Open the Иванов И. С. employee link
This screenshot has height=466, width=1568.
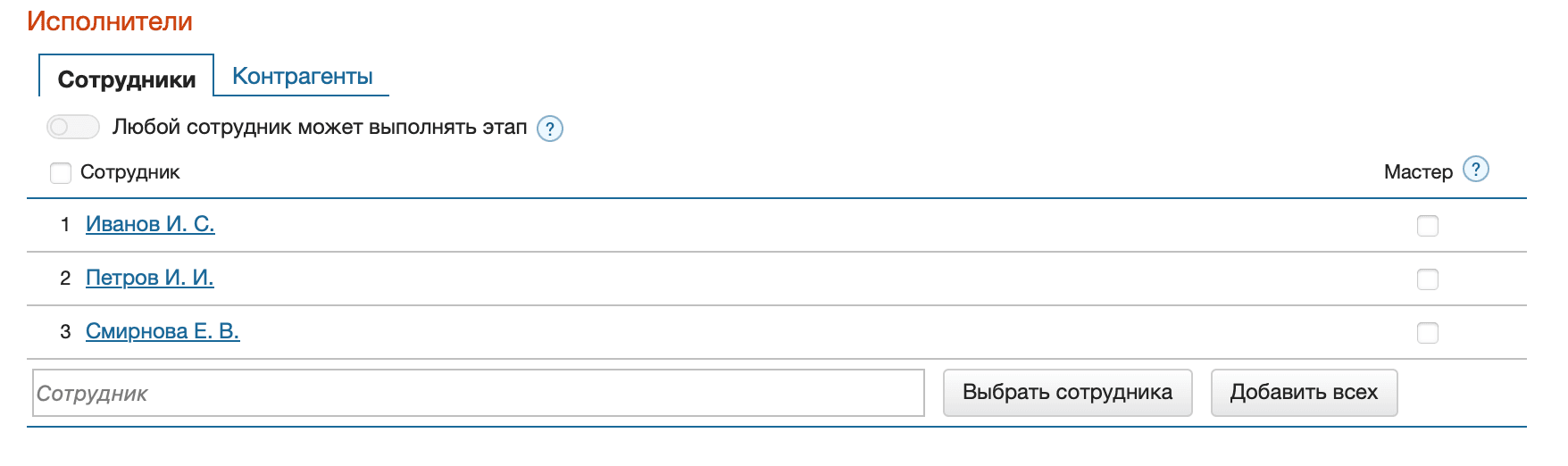pyautogui.click(x=150, y=224)
